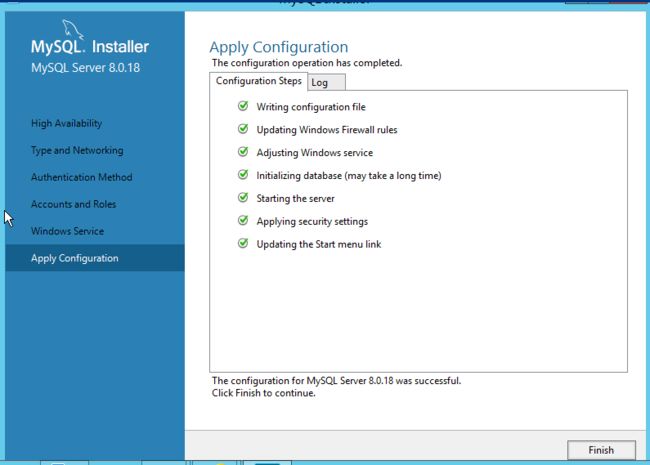Click checkmark for Updating the Start menu link
The image size is (650, 465).
coord(243,243)
